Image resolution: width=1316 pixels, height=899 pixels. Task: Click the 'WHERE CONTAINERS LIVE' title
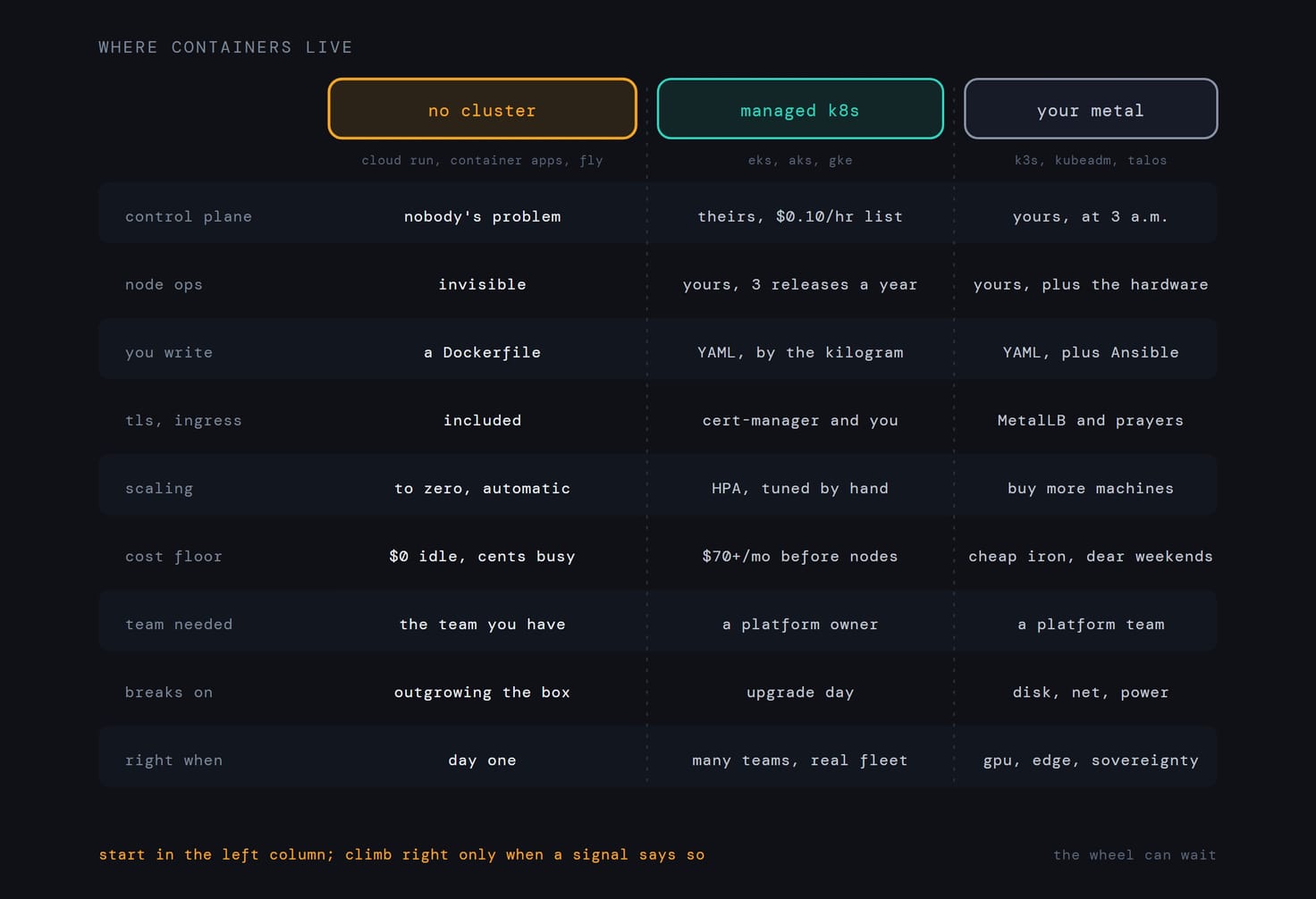pos(225,47)
